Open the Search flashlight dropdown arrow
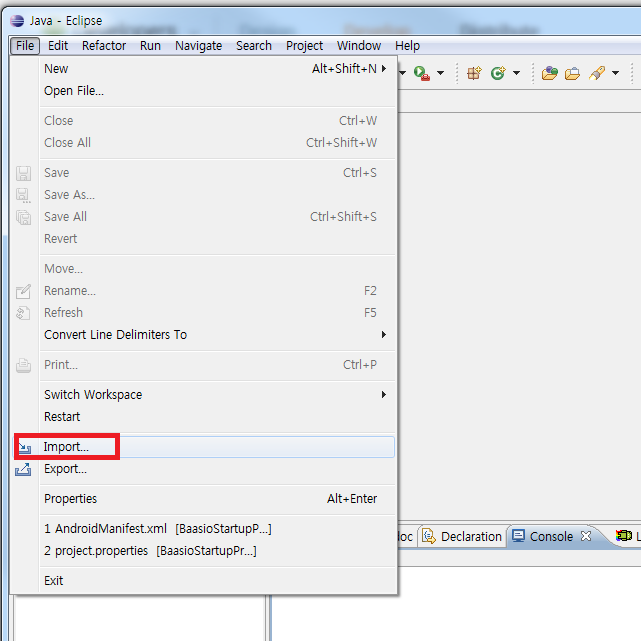The height and width of the screenshot is (641, 641). 615,73
